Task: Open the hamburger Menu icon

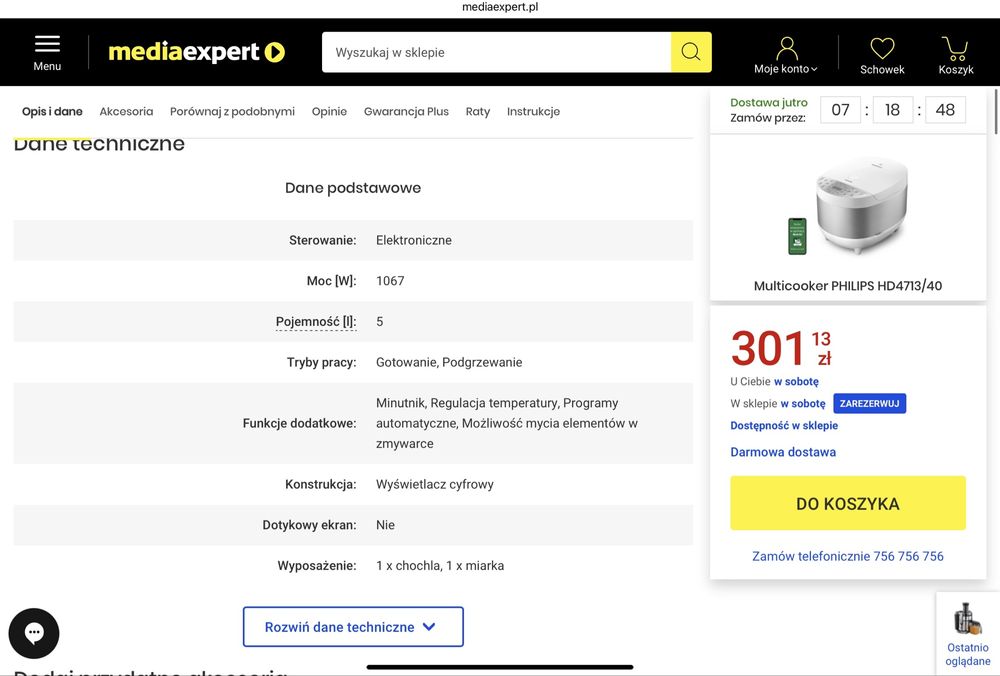Action: [47, 45]
